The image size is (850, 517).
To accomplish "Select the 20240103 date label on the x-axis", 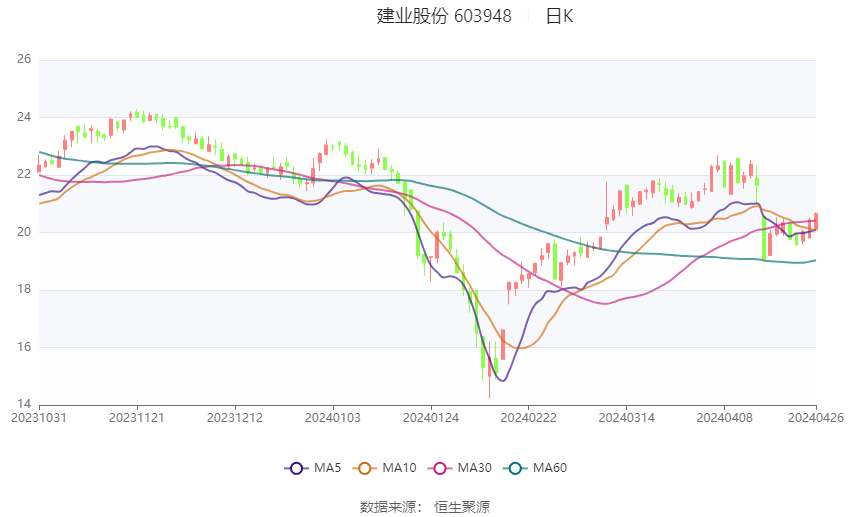I will coord(331,417).
